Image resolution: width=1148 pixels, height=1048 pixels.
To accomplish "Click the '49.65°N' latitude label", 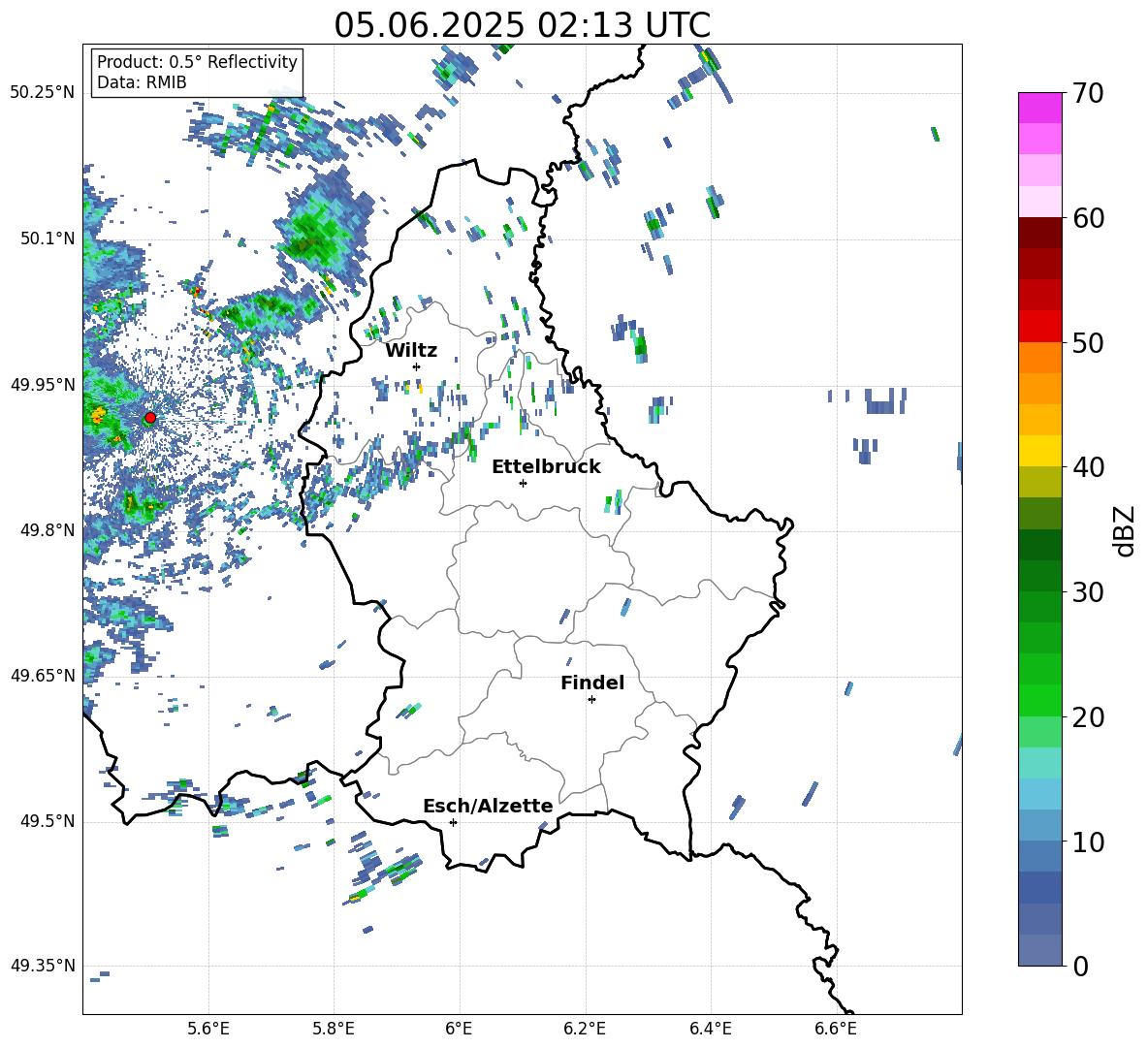I will click(44, 675).
